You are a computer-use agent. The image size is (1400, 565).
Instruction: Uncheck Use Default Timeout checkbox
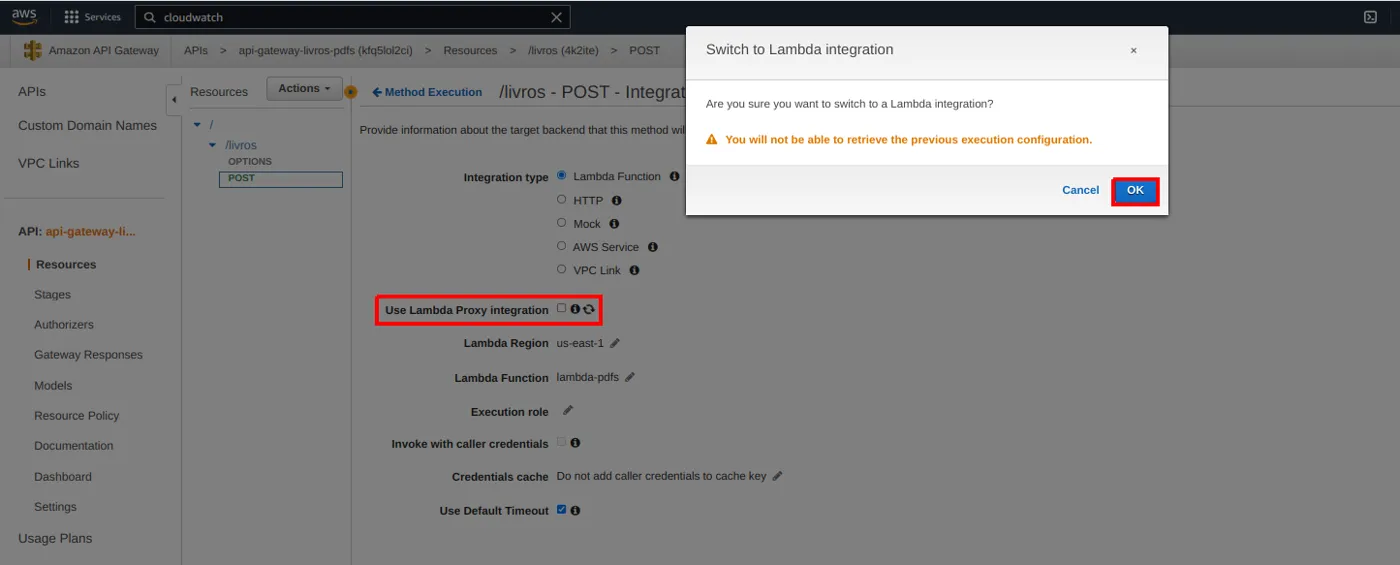pos(561,509)
